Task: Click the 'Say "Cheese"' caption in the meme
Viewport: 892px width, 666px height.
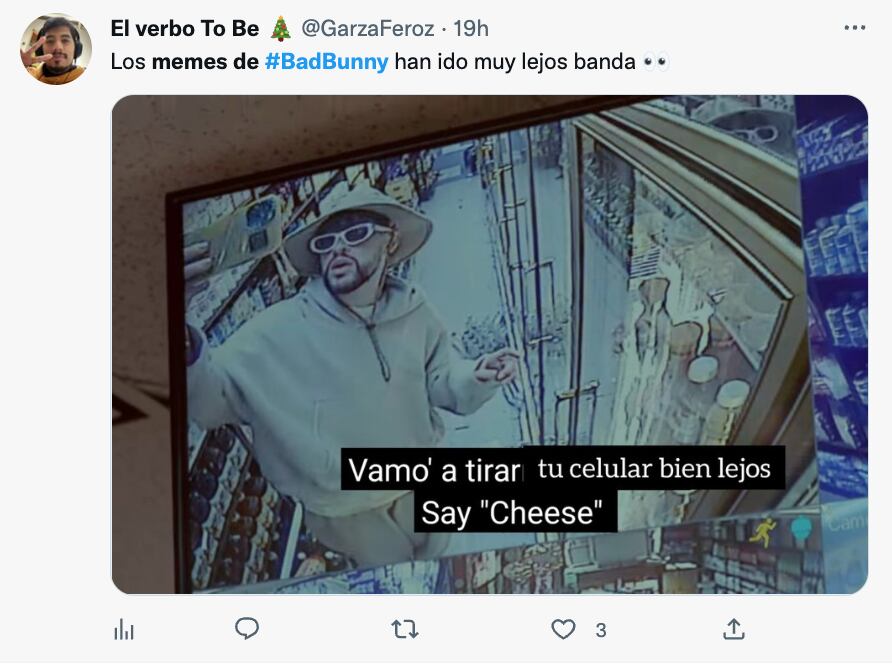Action: (514, 513)
